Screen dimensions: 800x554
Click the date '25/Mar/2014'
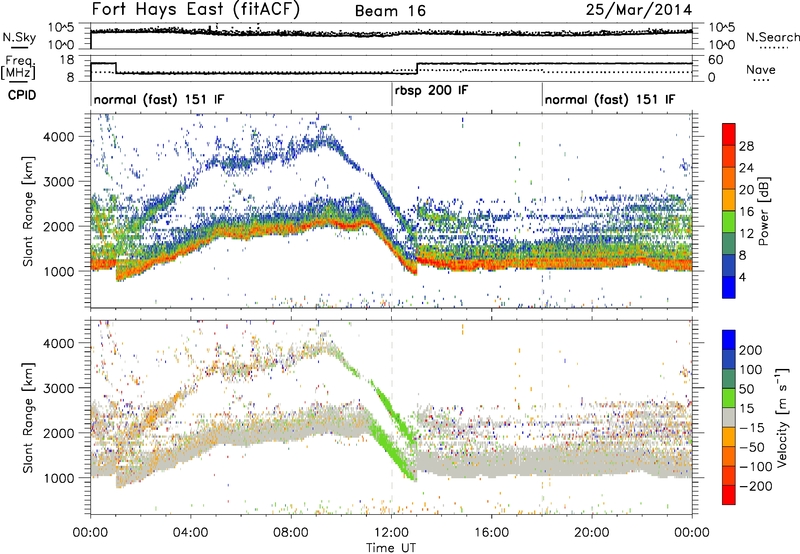[x=639, y=10]
